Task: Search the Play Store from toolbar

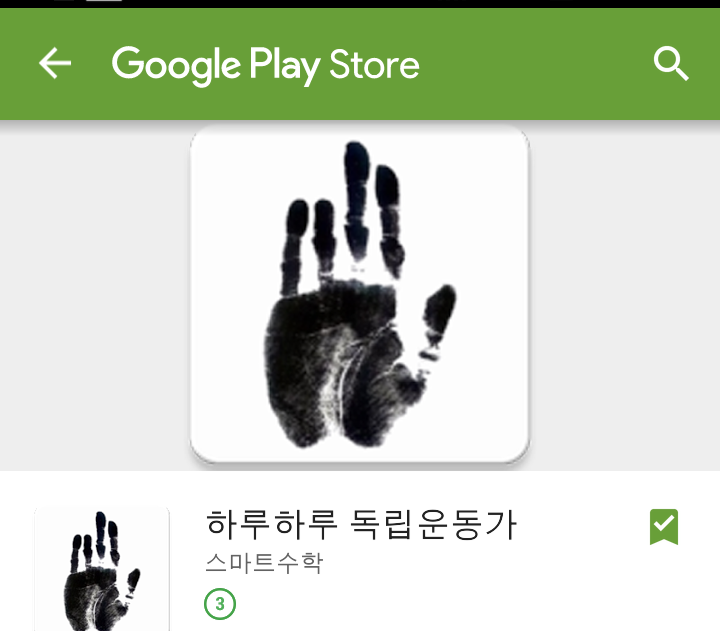Action: click(x=671, y=63)
